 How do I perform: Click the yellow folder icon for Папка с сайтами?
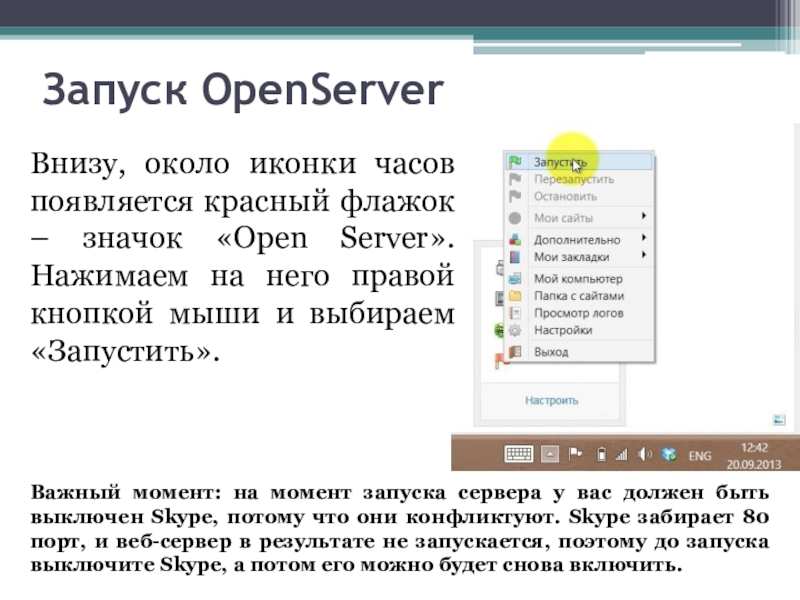[x=515, y=296]
